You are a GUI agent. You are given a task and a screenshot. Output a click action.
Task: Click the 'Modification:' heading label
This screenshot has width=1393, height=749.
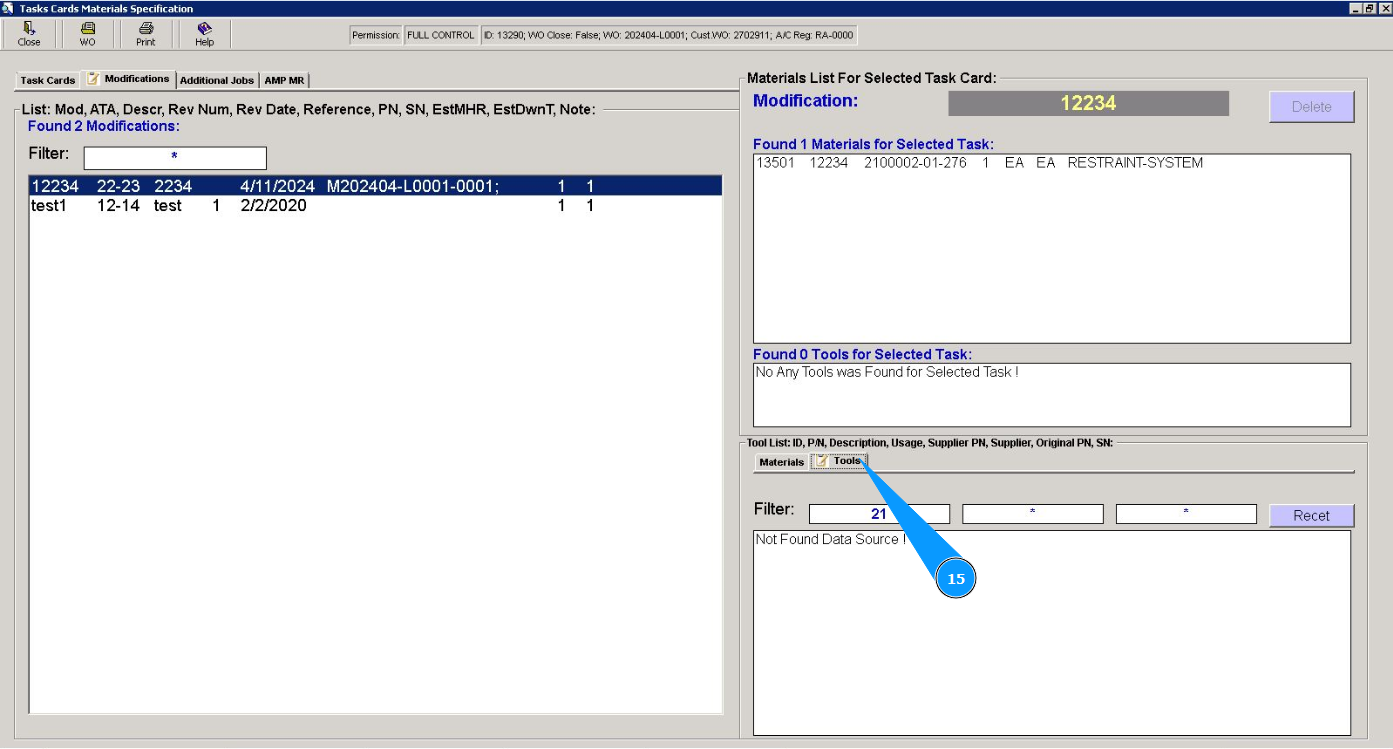[x=806, y=100]
